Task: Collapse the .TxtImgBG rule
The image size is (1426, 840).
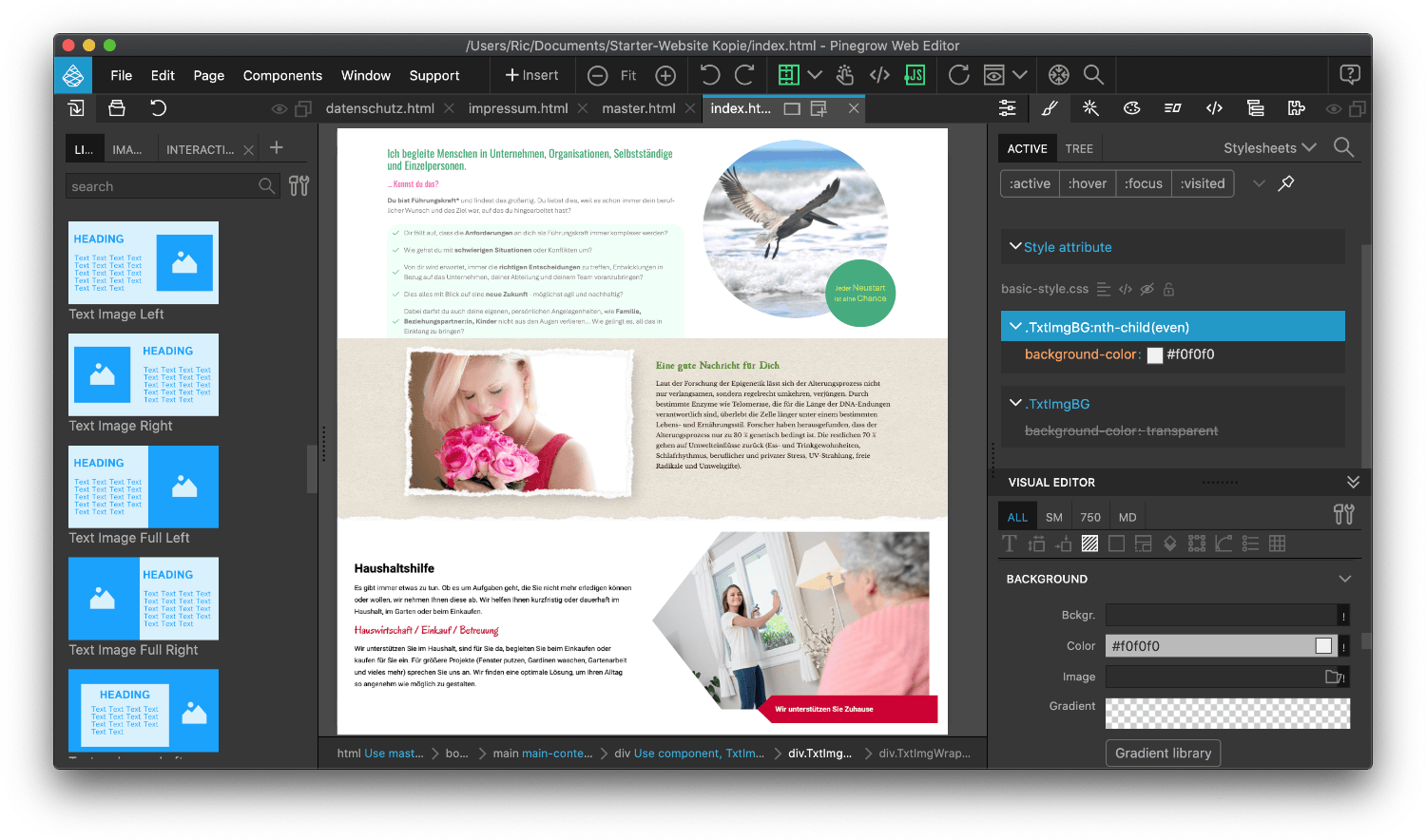Action: pyautogui.click(x=1015, y=403)
